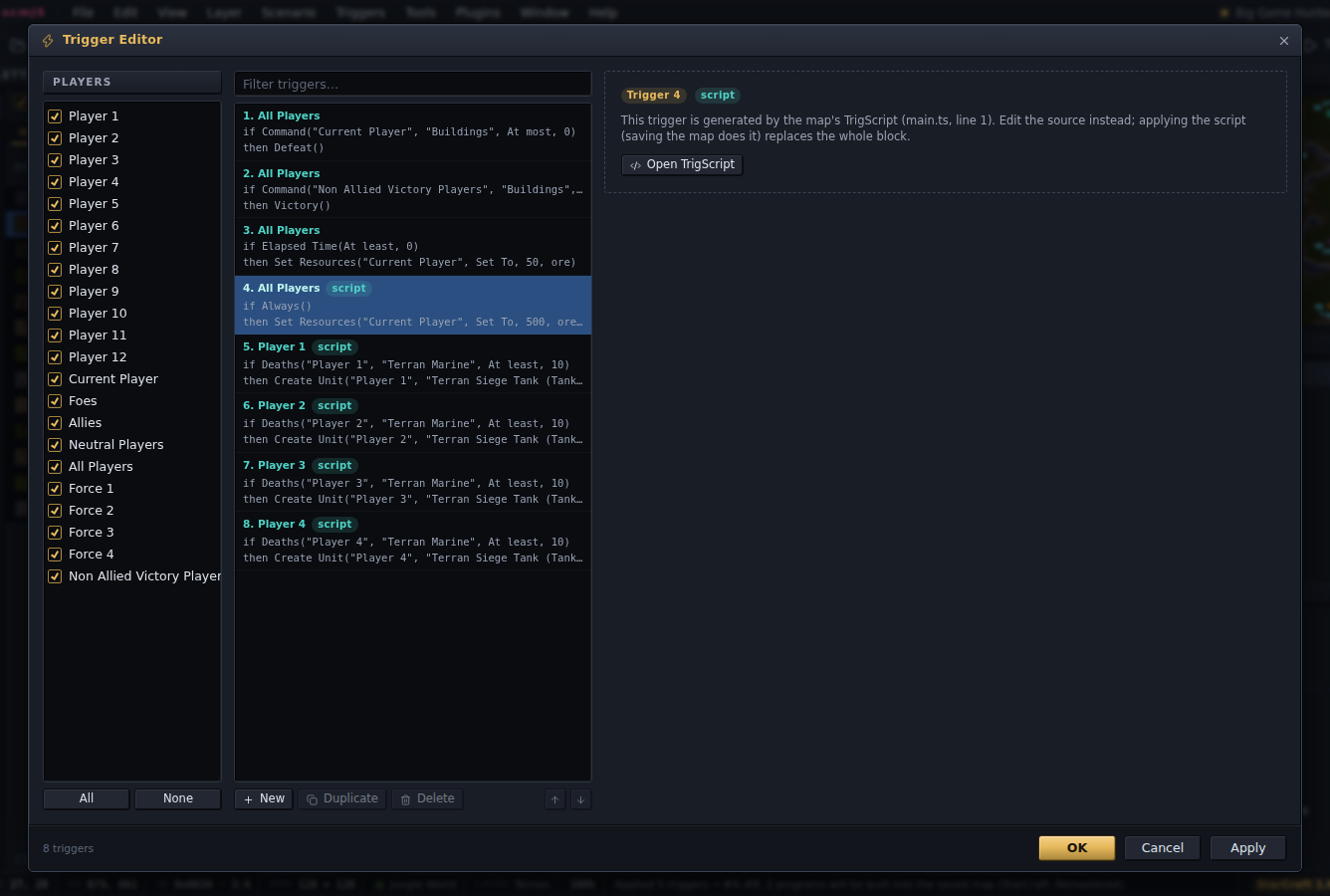The image size is (1330, 896).
Task: Toggle the Current Player checkbox
Action: tap(55, 379)
